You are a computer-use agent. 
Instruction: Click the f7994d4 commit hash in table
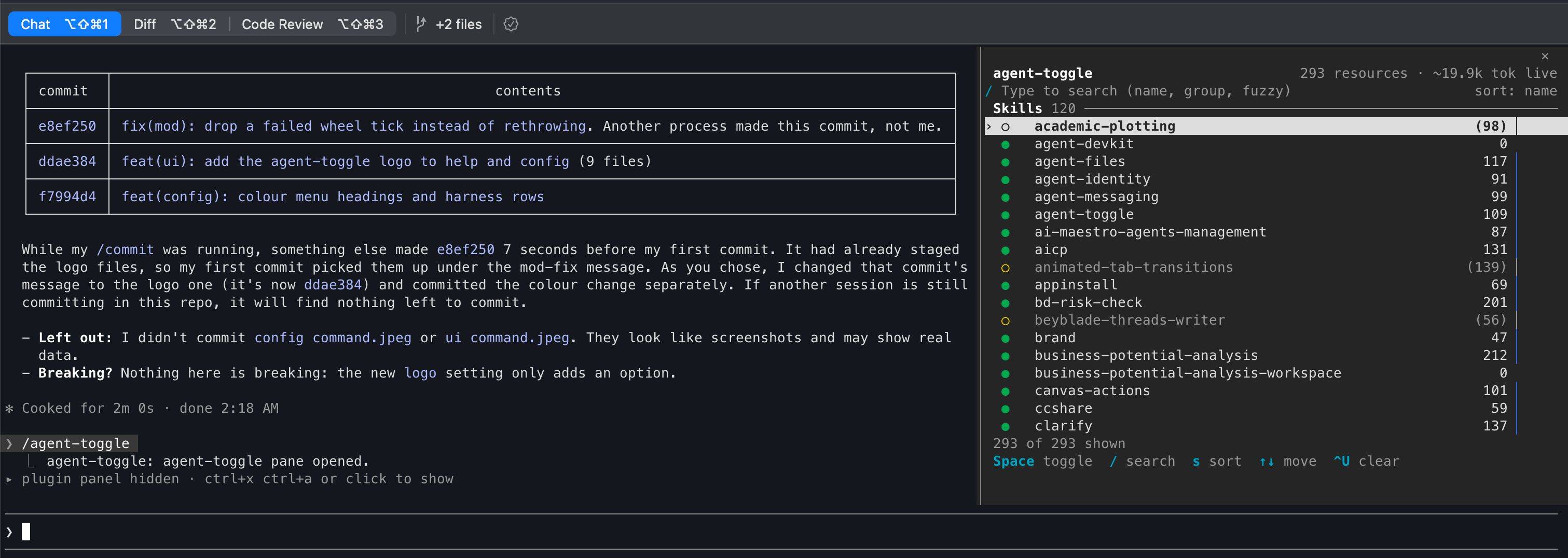coord(67,197)
